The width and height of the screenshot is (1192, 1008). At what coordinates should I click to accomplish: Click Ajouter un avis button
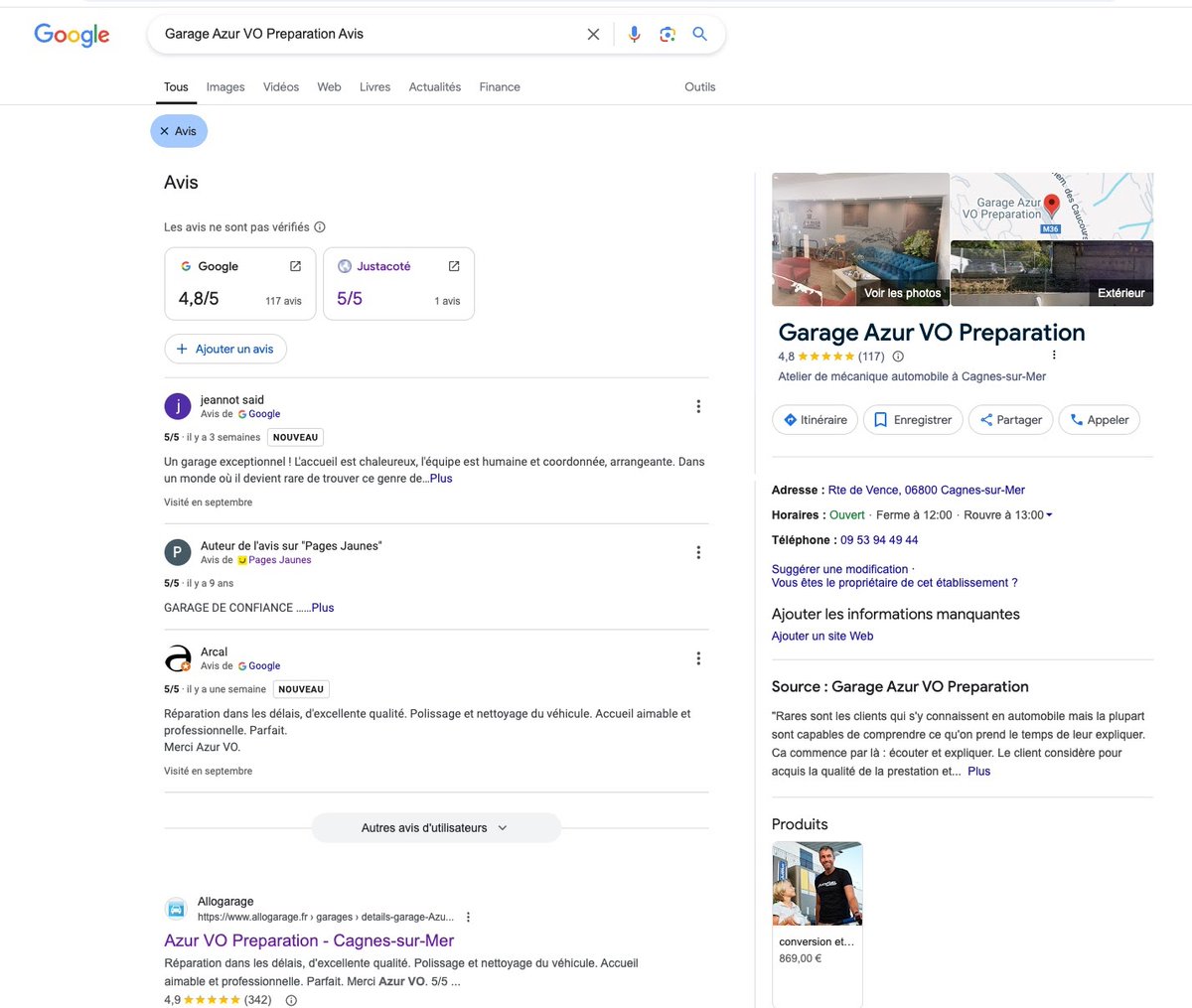point(225,349)
